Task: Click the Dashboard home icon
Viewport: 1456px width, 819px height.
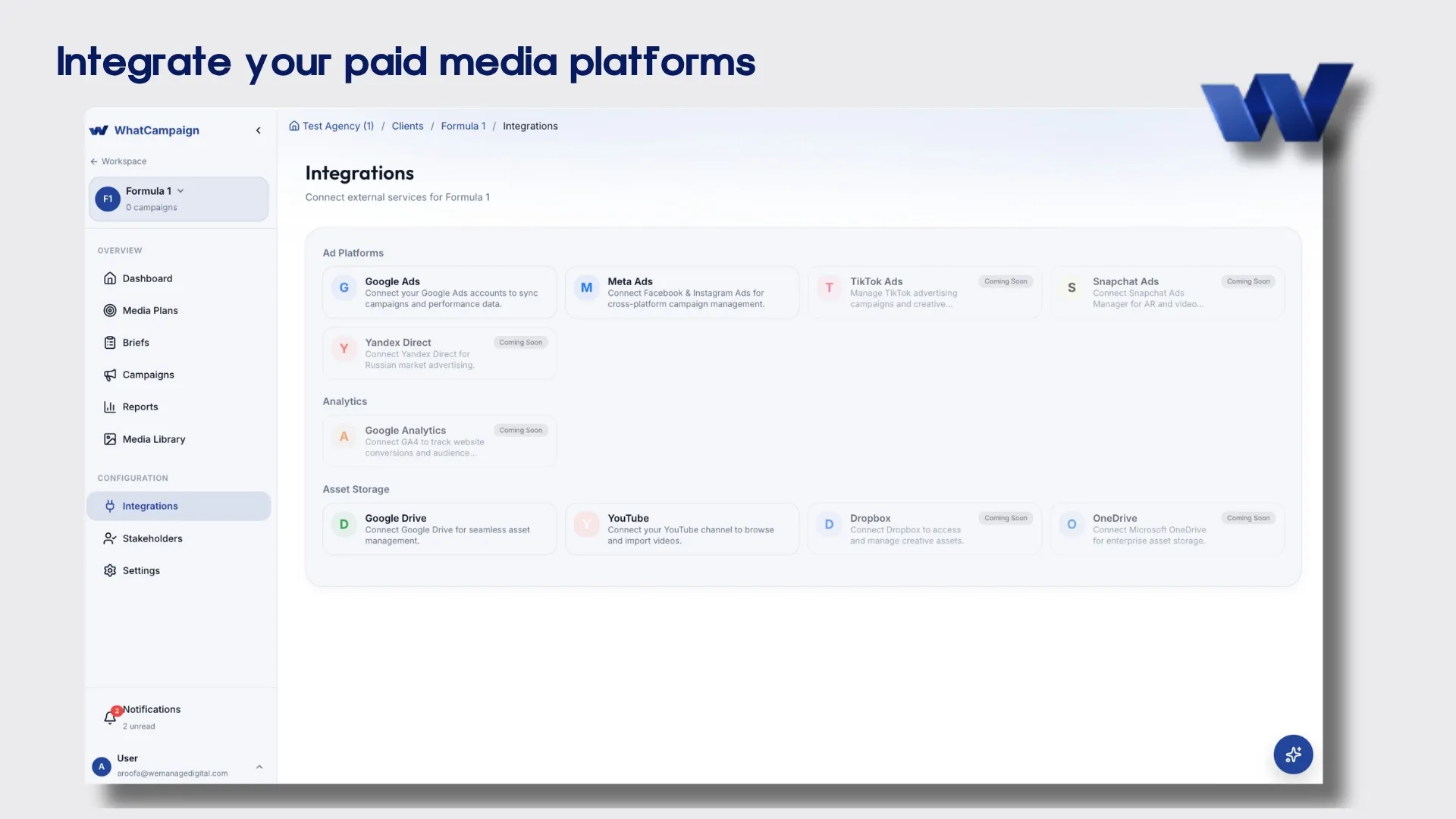Action: (110, 278)
